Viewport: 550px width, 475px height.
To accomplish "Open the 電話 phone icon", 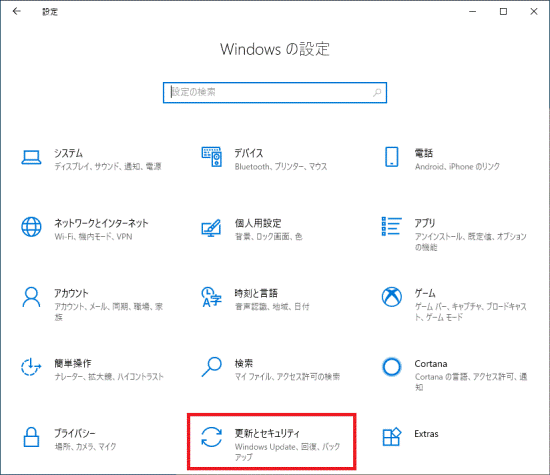I will (x=391, y=157).
